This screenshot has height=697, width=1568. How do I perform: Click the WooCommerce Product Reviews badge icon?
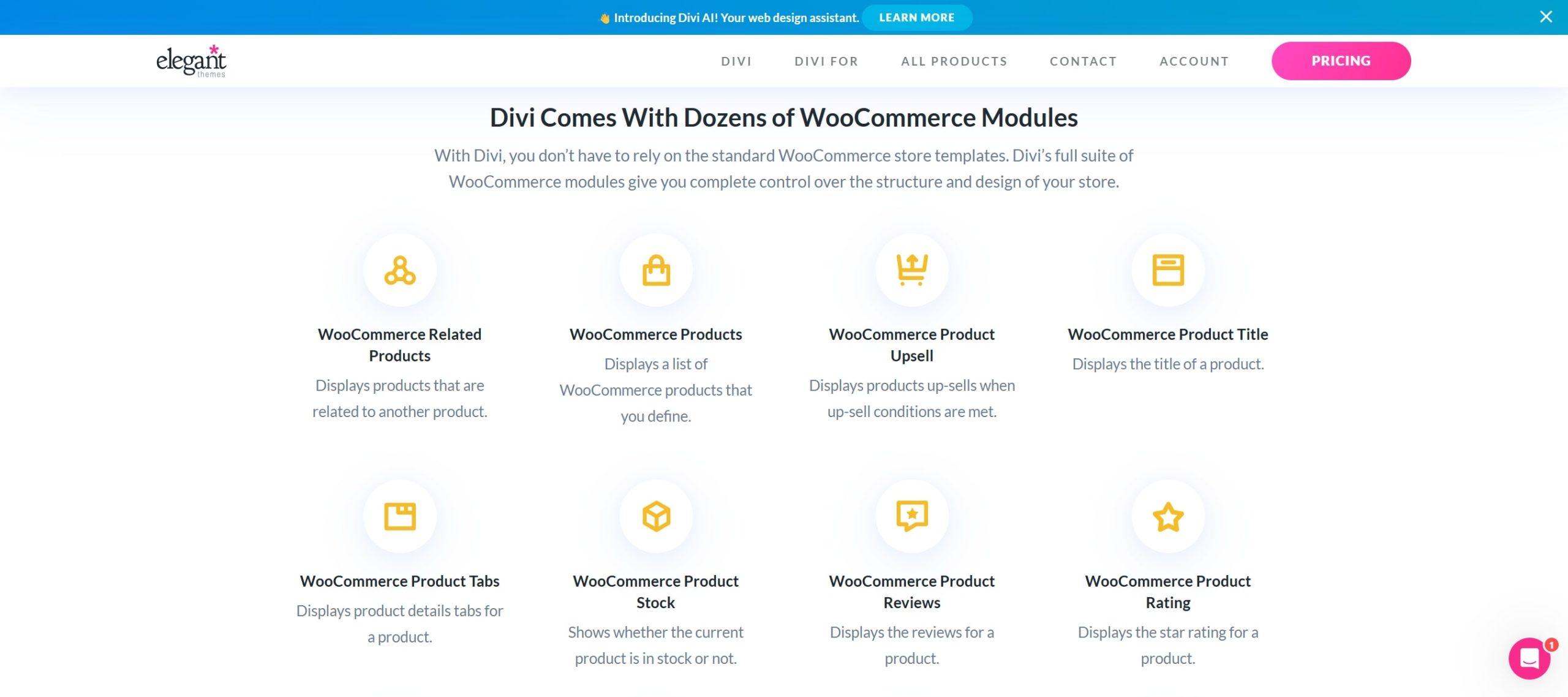point(912,516)
